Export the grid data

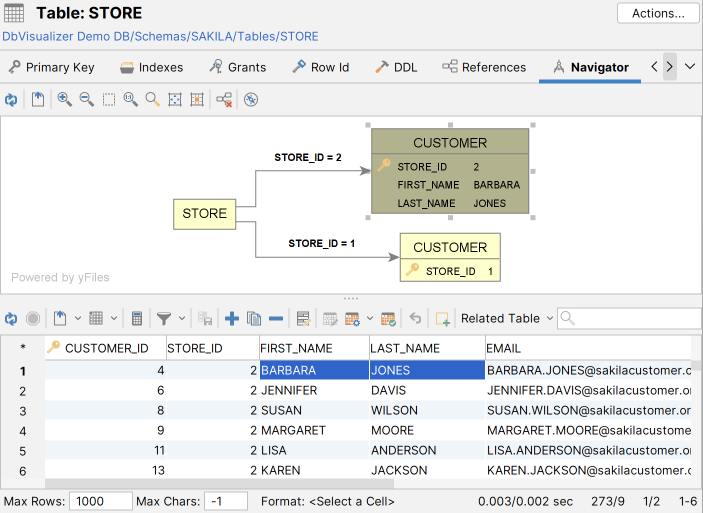point(60,319)
